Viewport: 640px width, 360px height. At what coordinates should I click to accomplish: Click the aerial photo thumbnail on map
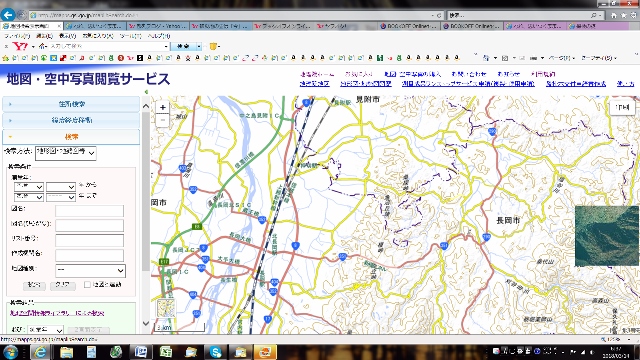coord(607,236)
